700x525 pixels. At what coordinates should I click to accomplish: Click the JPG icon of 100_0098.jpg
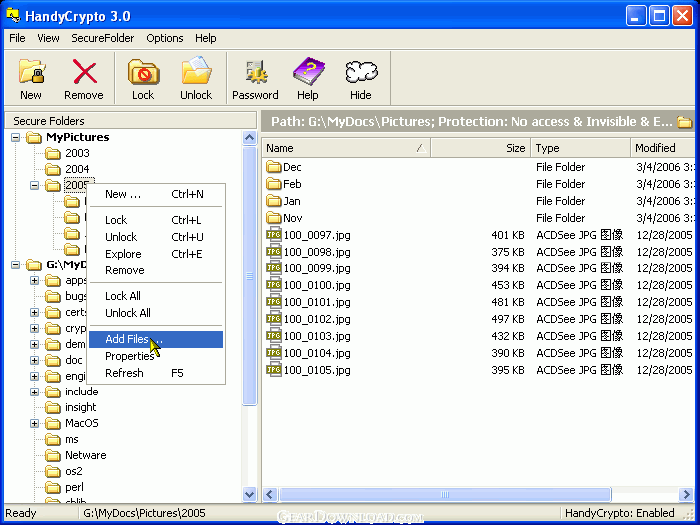pos(274,252)
